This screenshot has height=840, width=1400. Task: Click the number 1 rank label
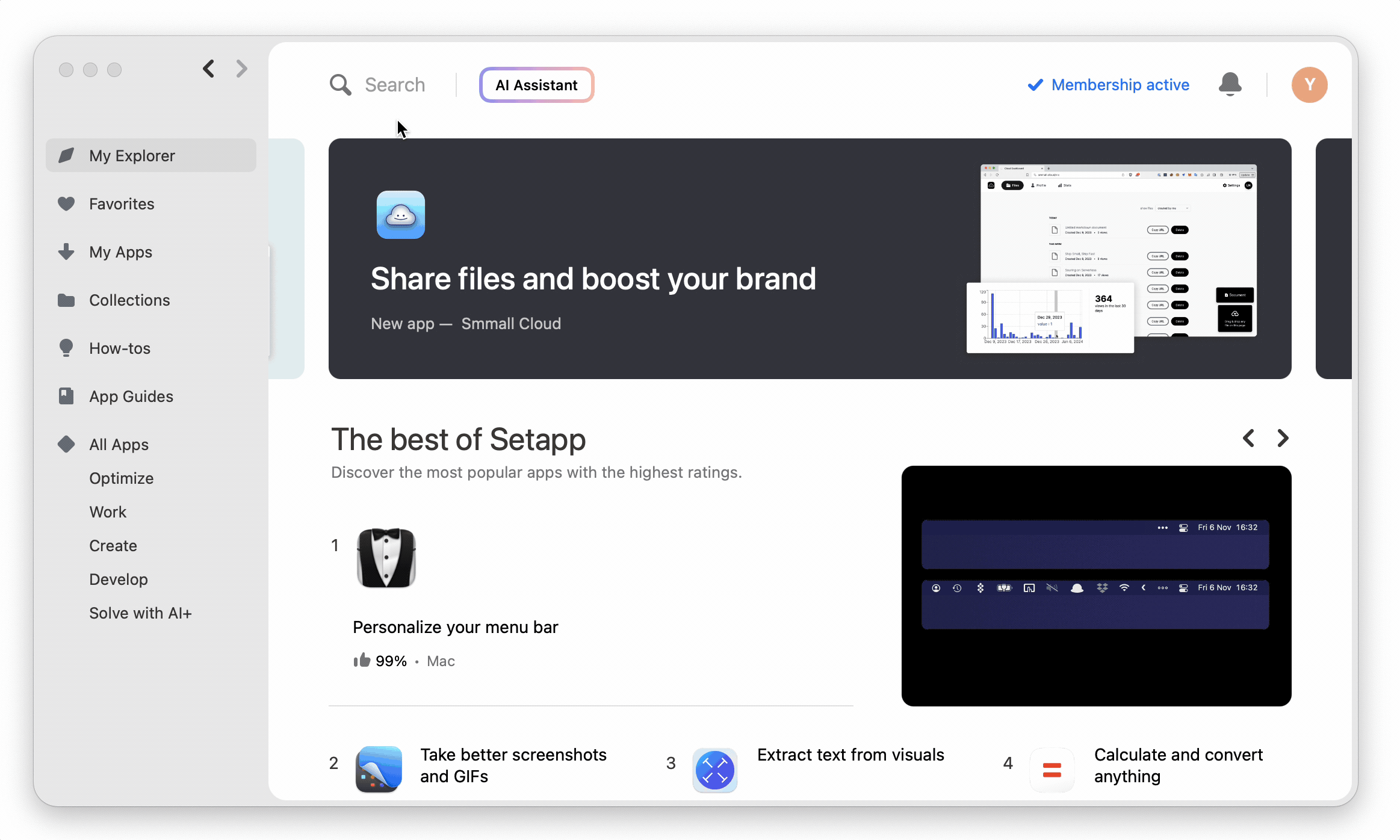(x=335, y=545)
